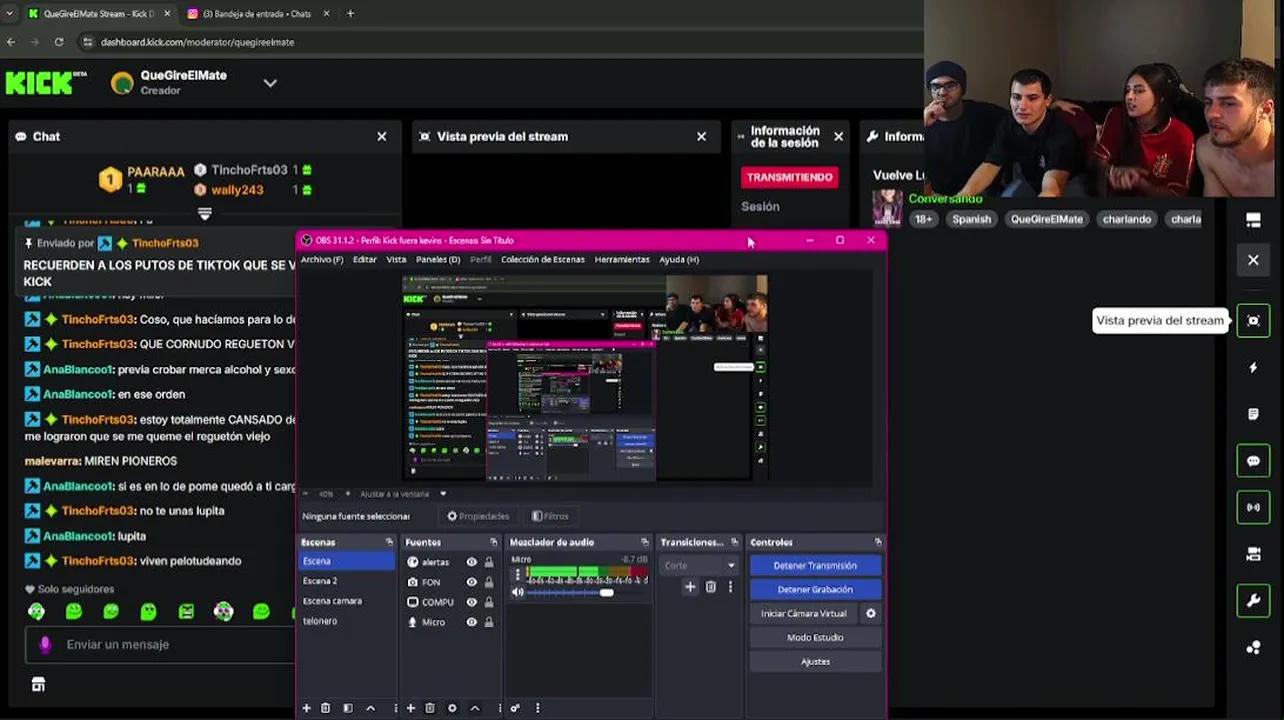Add a new scene in OBS Escenas
This screenshot has height=720, width=1284.
[306, 708]
